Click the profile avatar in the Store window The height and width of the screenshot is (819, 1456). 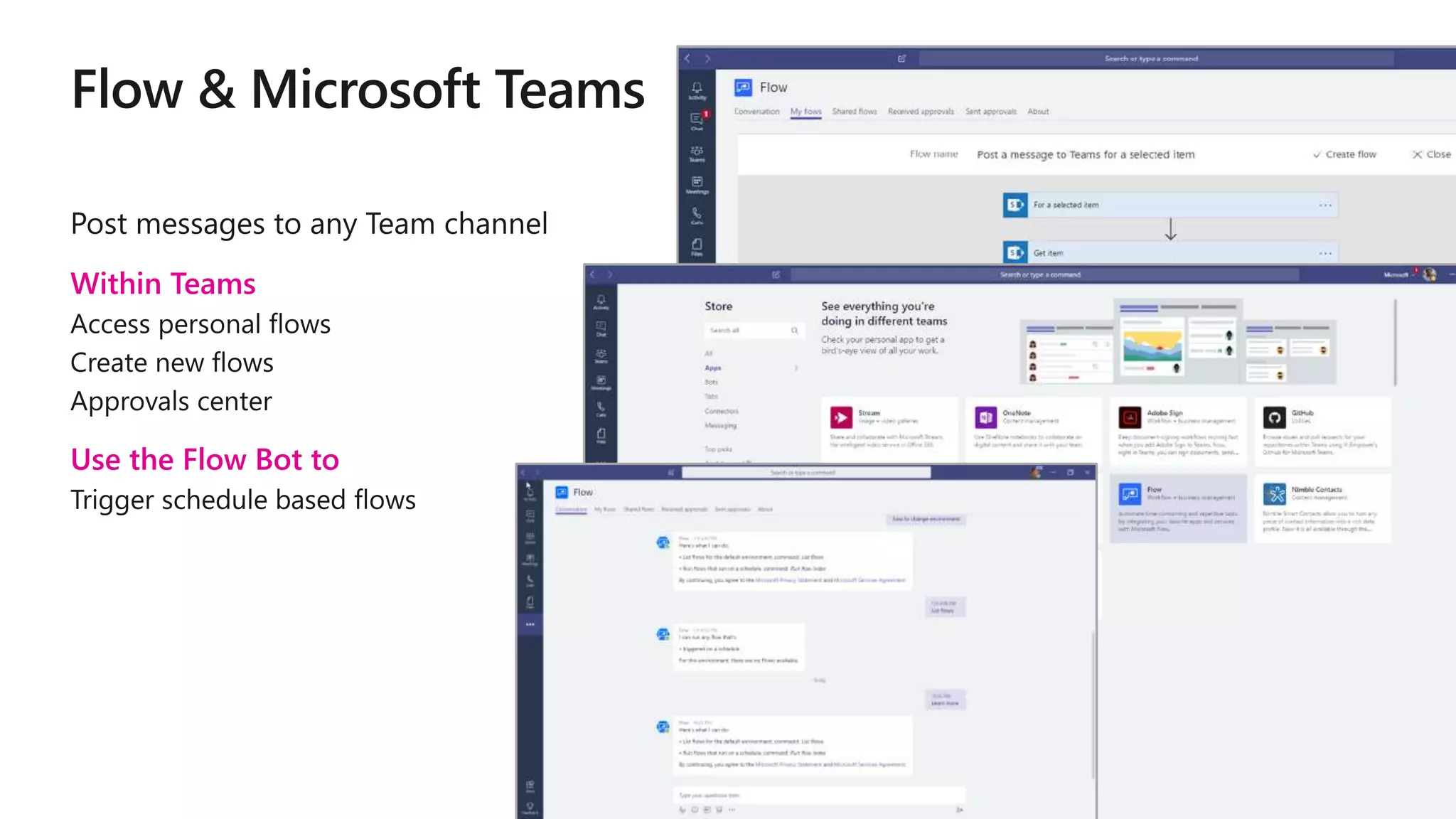[1430, 274]
